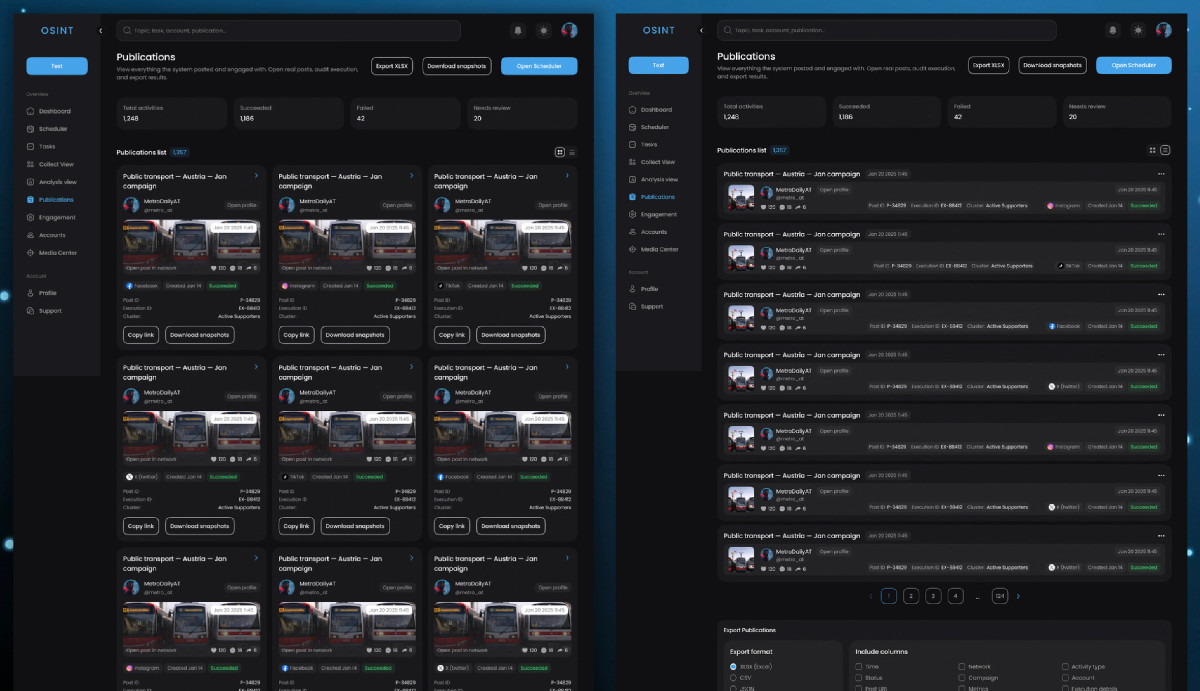Screen dimensions: 1200x691
Task: Check the Campaign column checkbox
Action: click(962, 678)
